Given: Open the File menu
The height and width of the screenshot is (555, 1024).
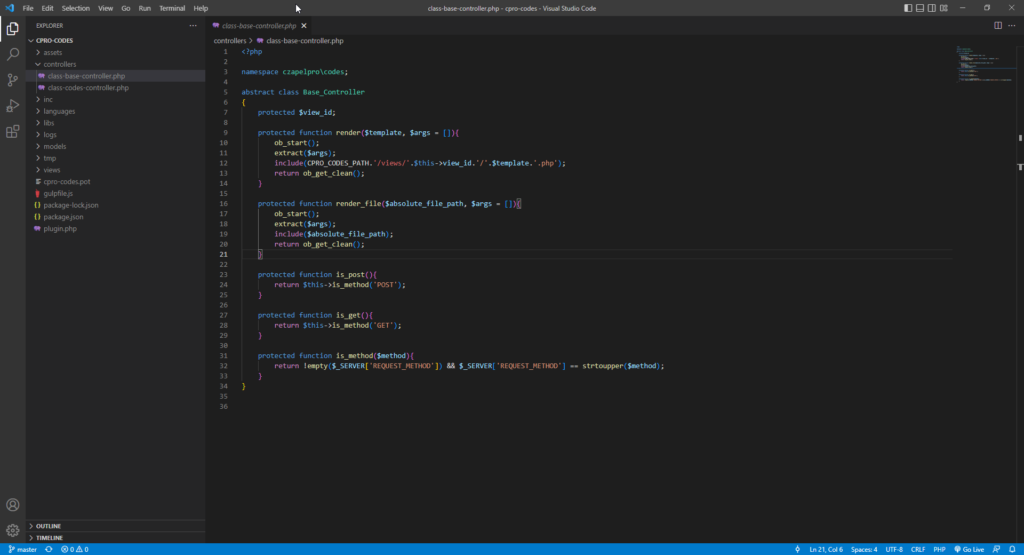Looking at the screenshot, I should click(28, 8).
